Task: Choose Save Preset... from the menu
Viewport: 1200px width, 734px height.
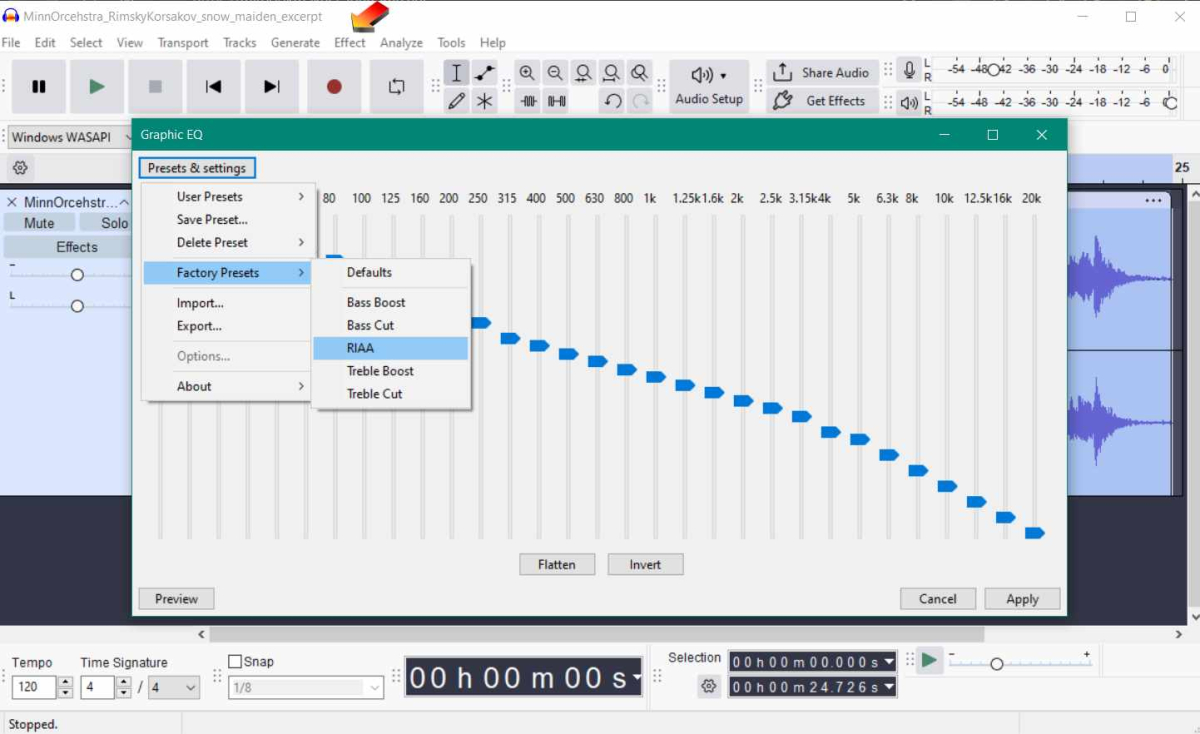Action: [x=229, y=220]
